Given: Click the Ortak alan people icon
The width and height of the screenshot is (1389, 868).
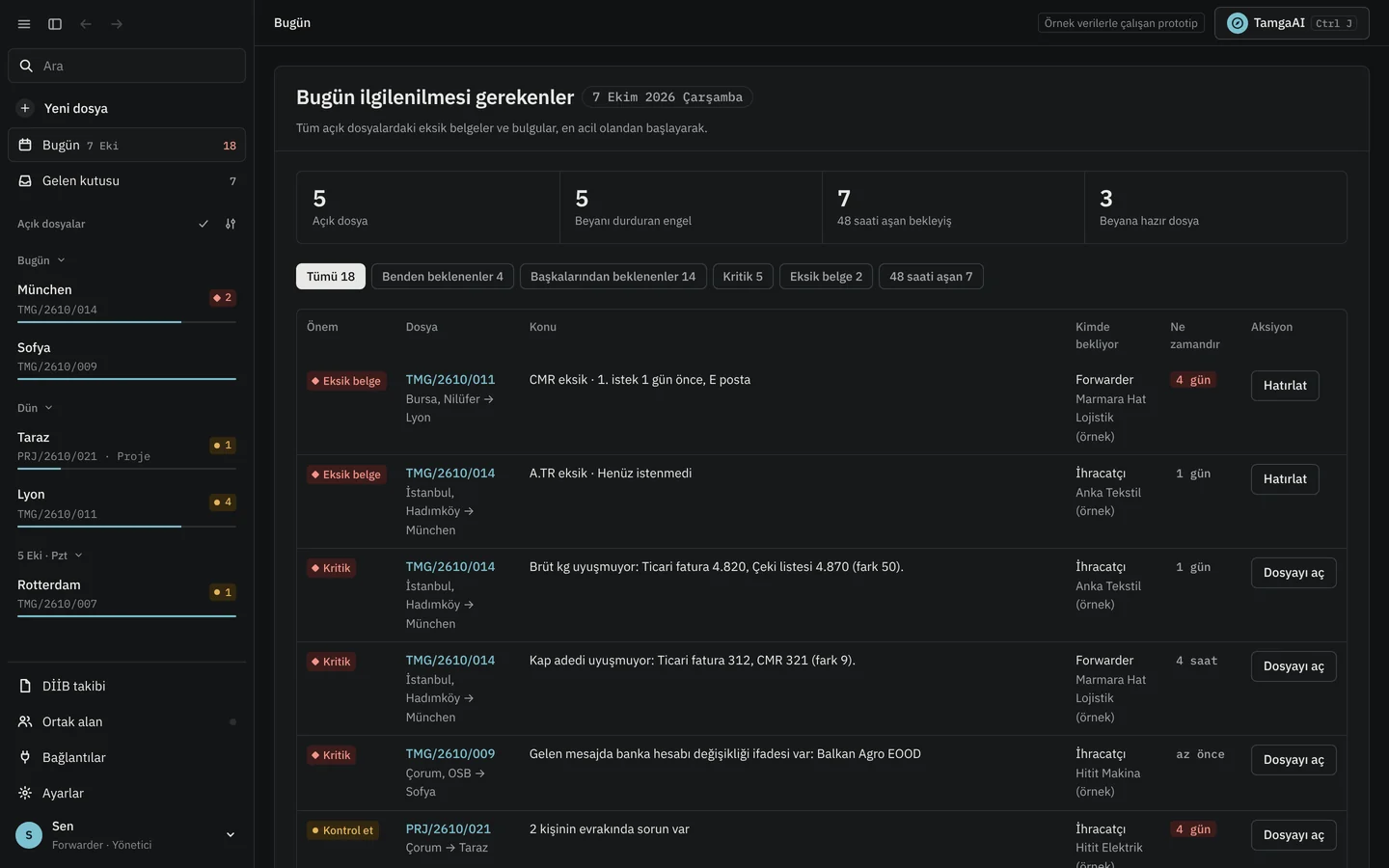Looking at the screenshot, I should tap(25, 721).
